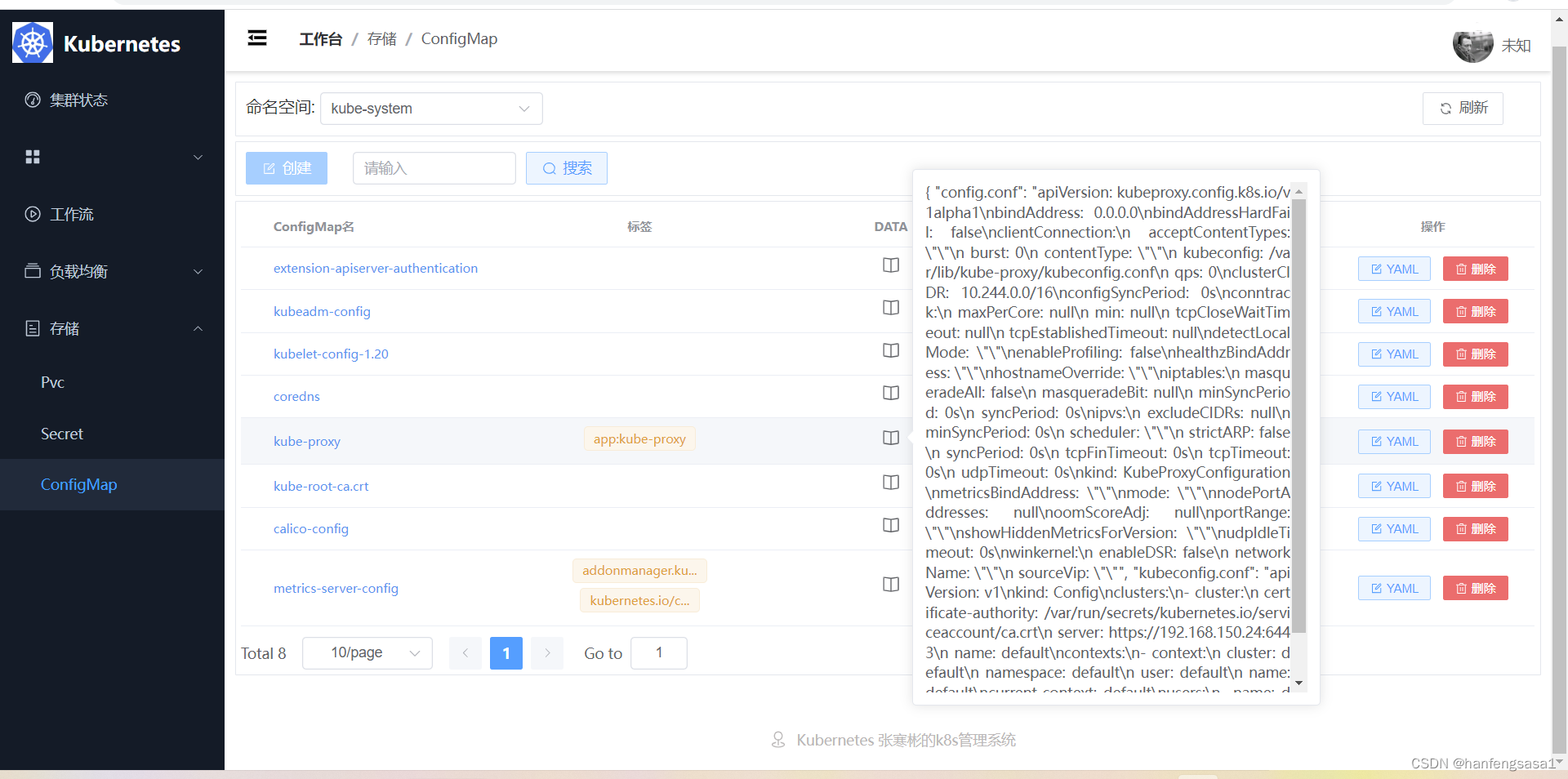Select ConfigMap in sidebar
The image size is (1568, 779).
(x=112, y=484)
